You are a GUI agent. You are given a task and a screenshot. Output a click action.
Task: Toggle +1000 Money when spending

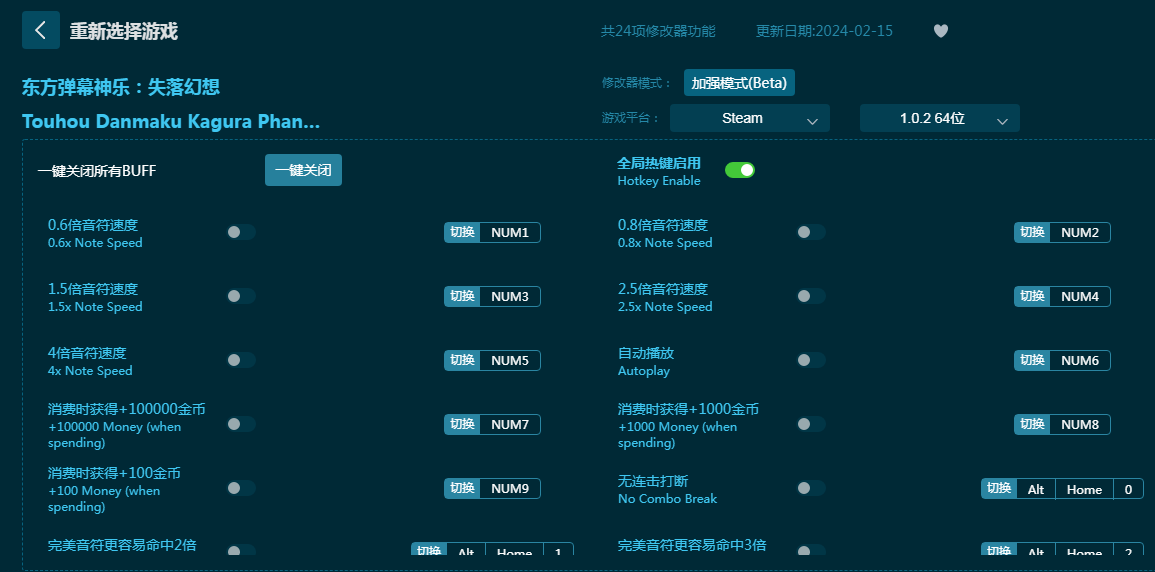click(811, 424)
